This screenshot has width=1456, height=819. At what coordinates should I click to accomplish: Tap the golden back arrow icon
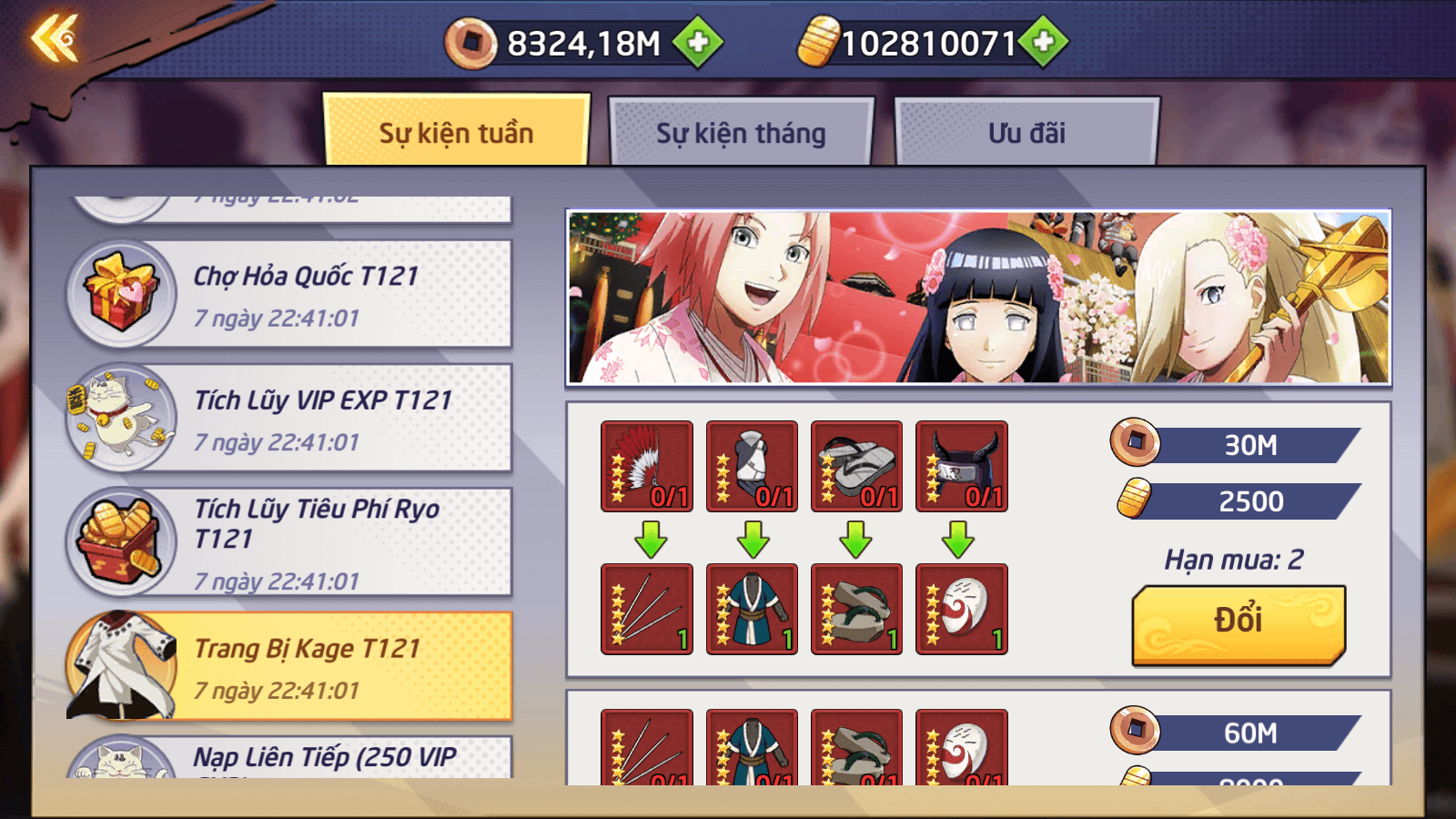tap(55, 39)
